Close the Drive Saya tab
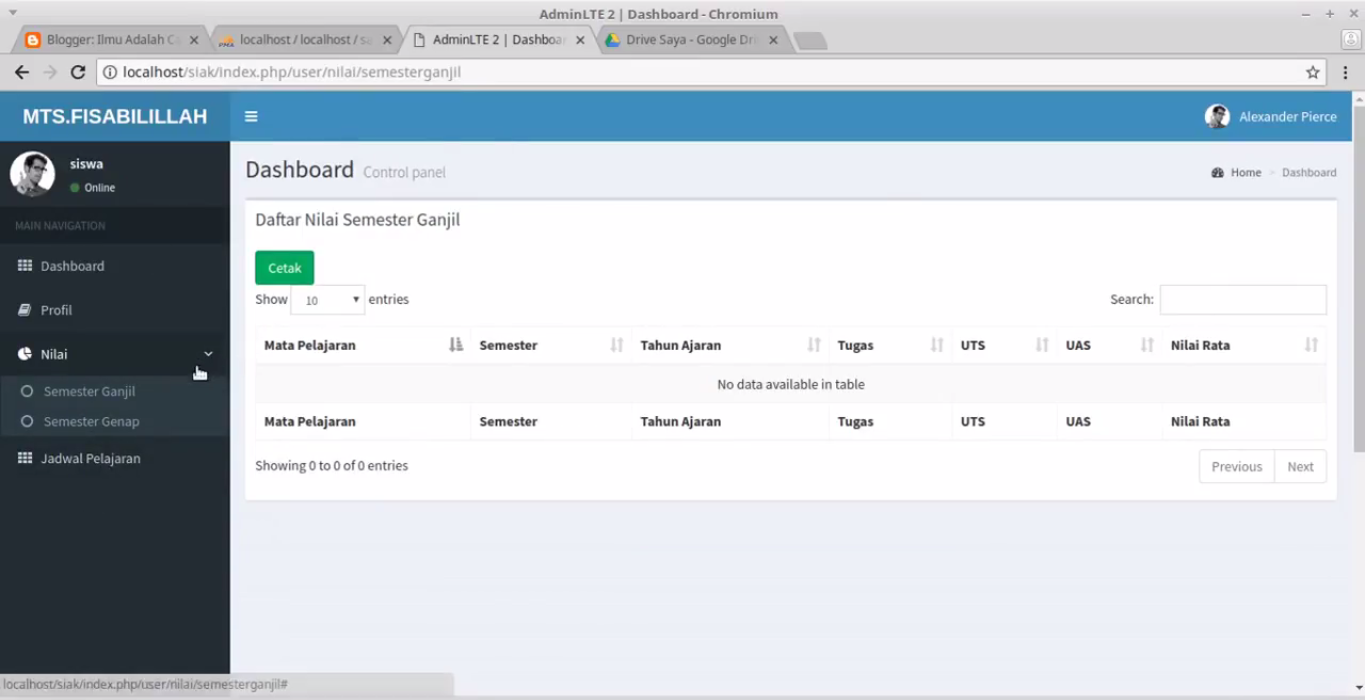The width and height of the screenshot is (1365, 700). [x=773, y=40]
